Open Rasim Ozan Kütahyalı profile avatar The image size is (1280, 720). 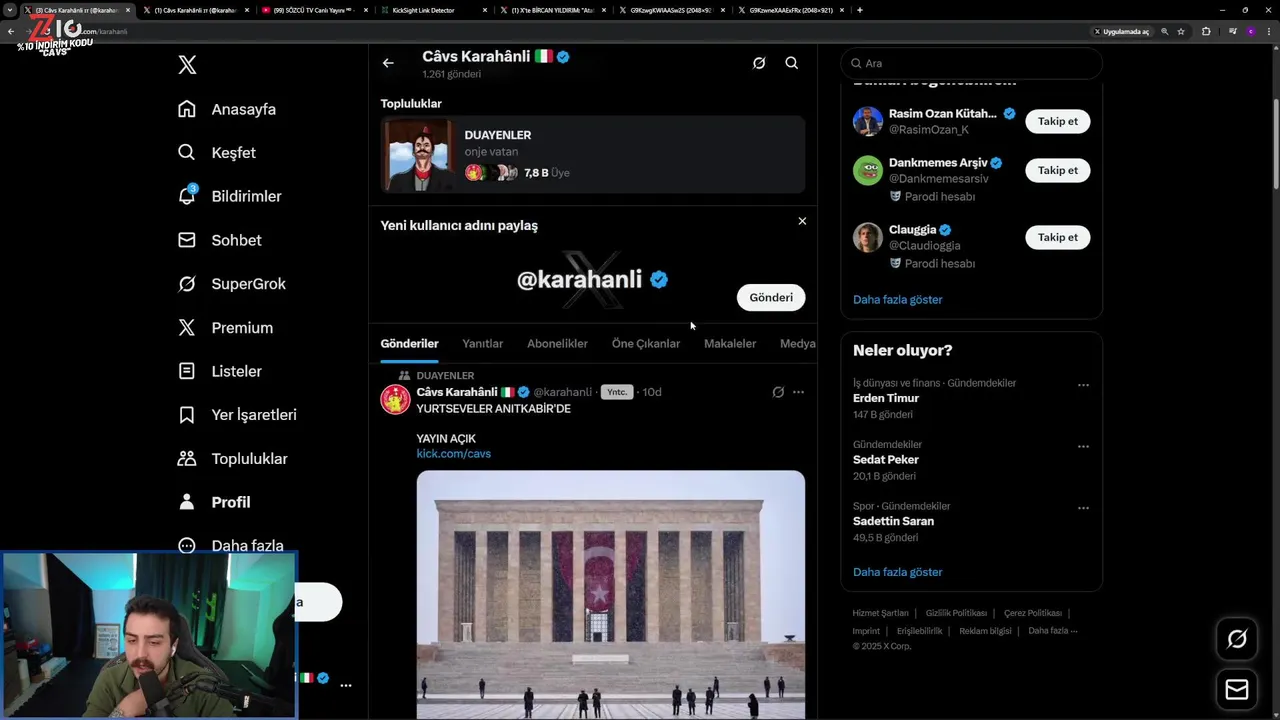coord(868,121)
